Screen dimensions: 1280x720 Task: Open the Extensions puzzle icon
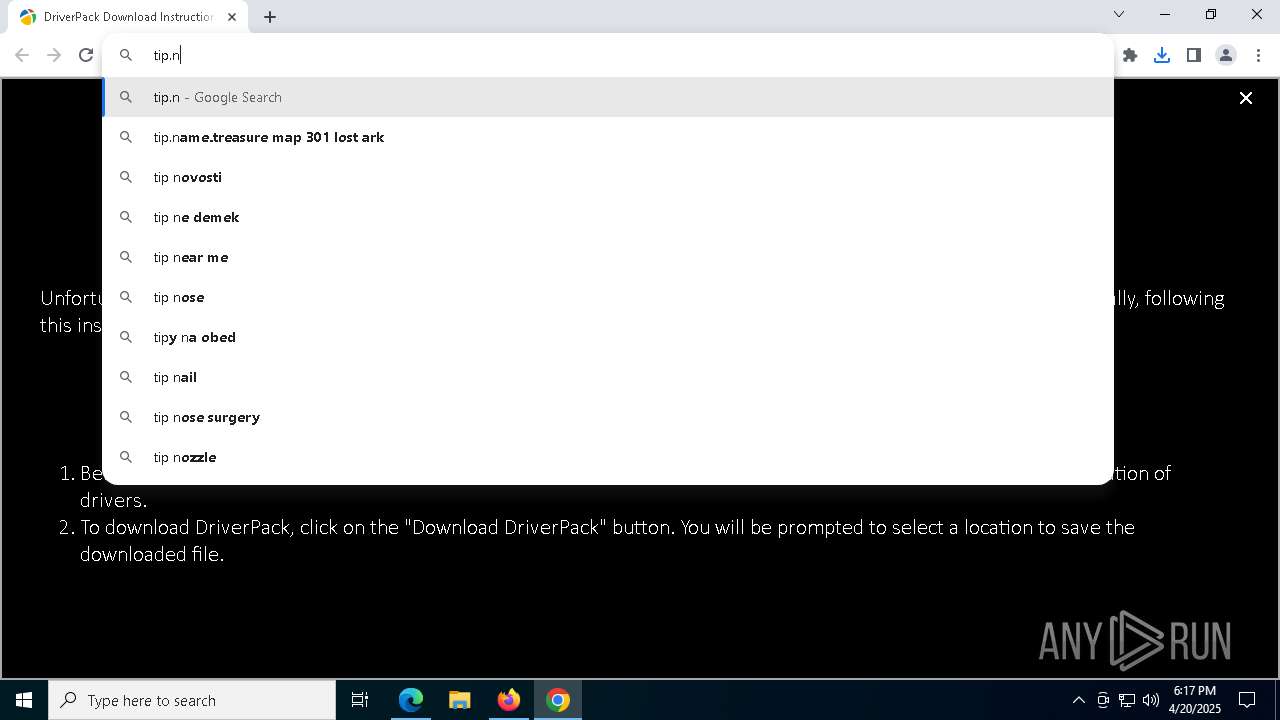[1130, 55]
